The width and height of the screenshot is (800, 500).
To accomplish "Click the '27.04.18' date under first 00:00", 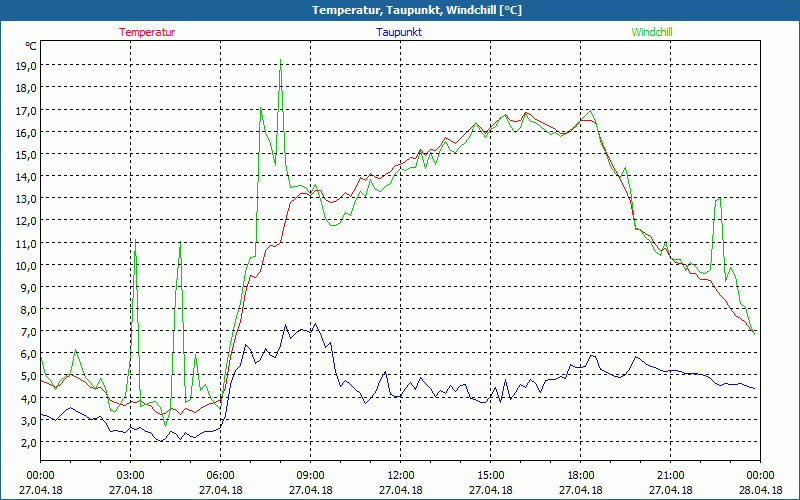I will tap(40, 490).
